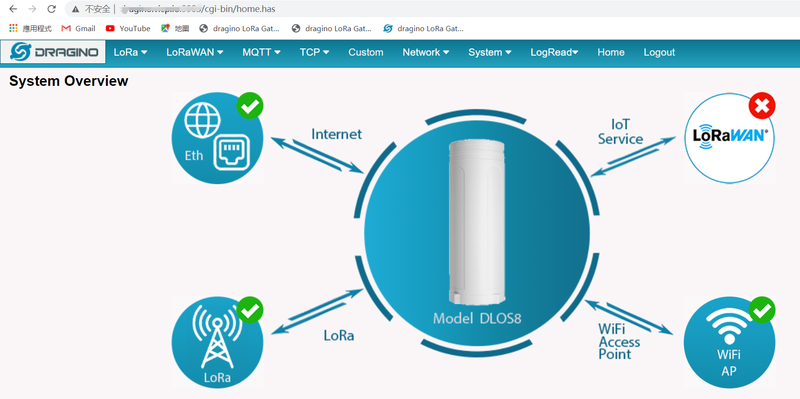Screen dimensions: 800x399
Task: Open the apps grid bookmark shortcut
Action: click(x=30, y=29)
